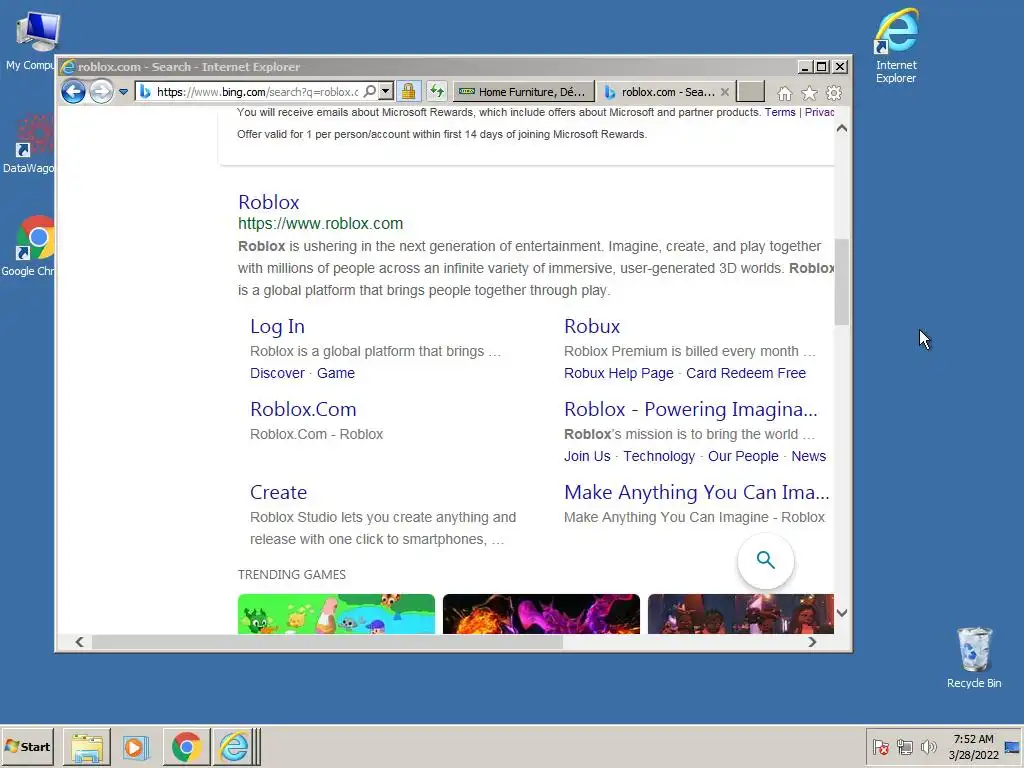Select the Google Chrome desktop shortcut
The image size is (1024, 768).
(29, 246)
